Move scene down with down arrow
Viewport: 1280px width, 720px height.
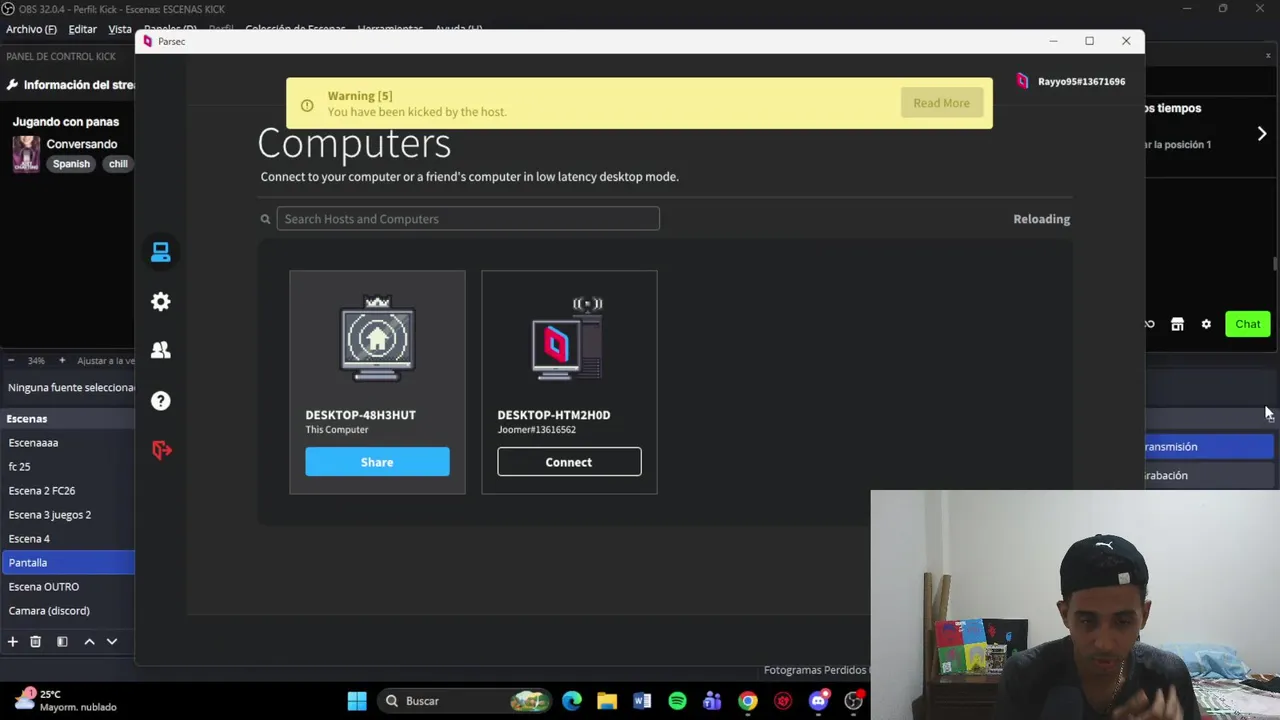click(112, 642)
